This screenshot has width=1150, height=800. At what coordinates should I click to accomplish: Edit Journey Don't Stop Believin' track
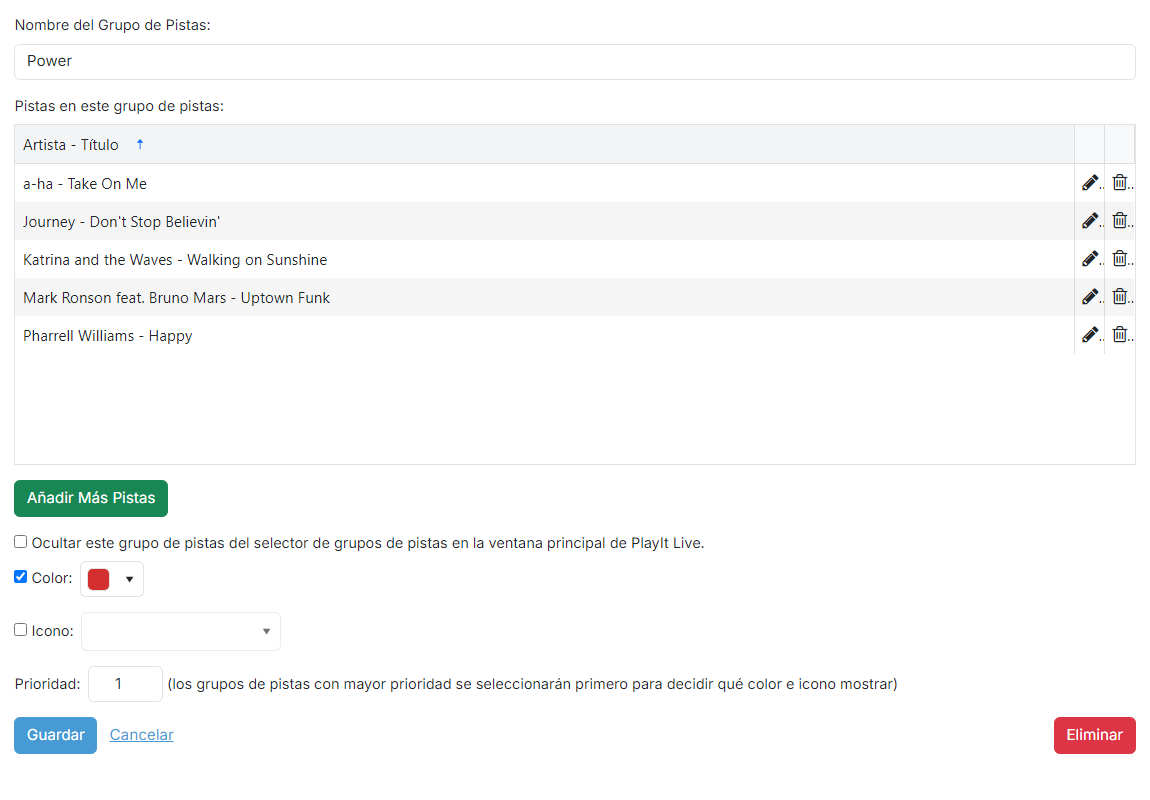(x=1090, y=221)
